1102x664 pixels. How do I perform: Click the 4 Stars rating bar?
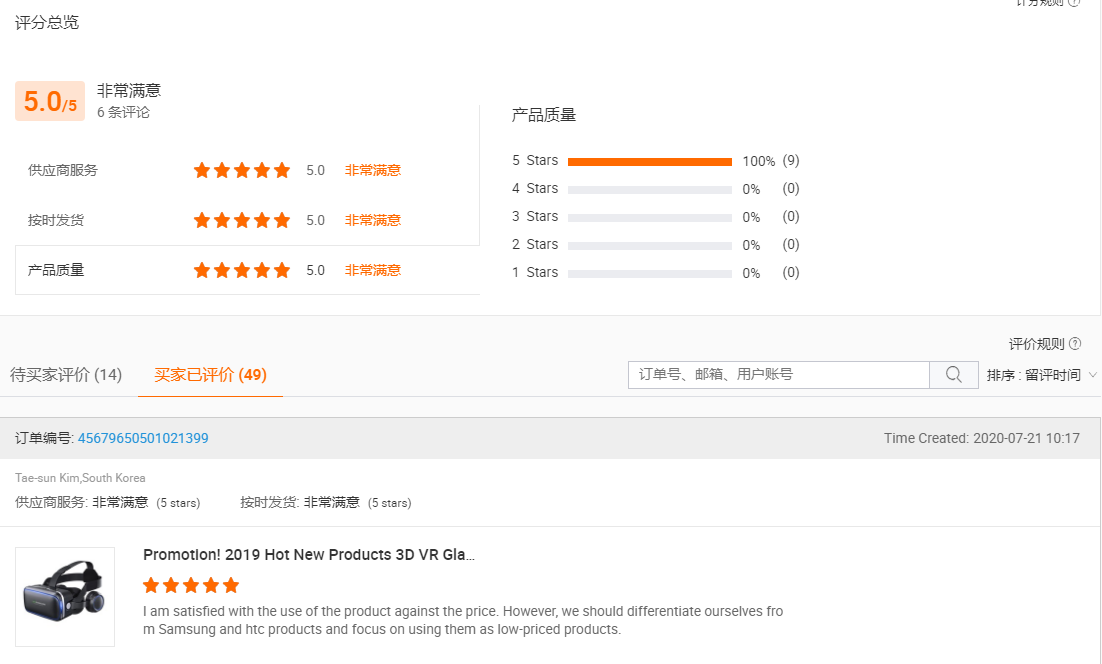(650, 189)
